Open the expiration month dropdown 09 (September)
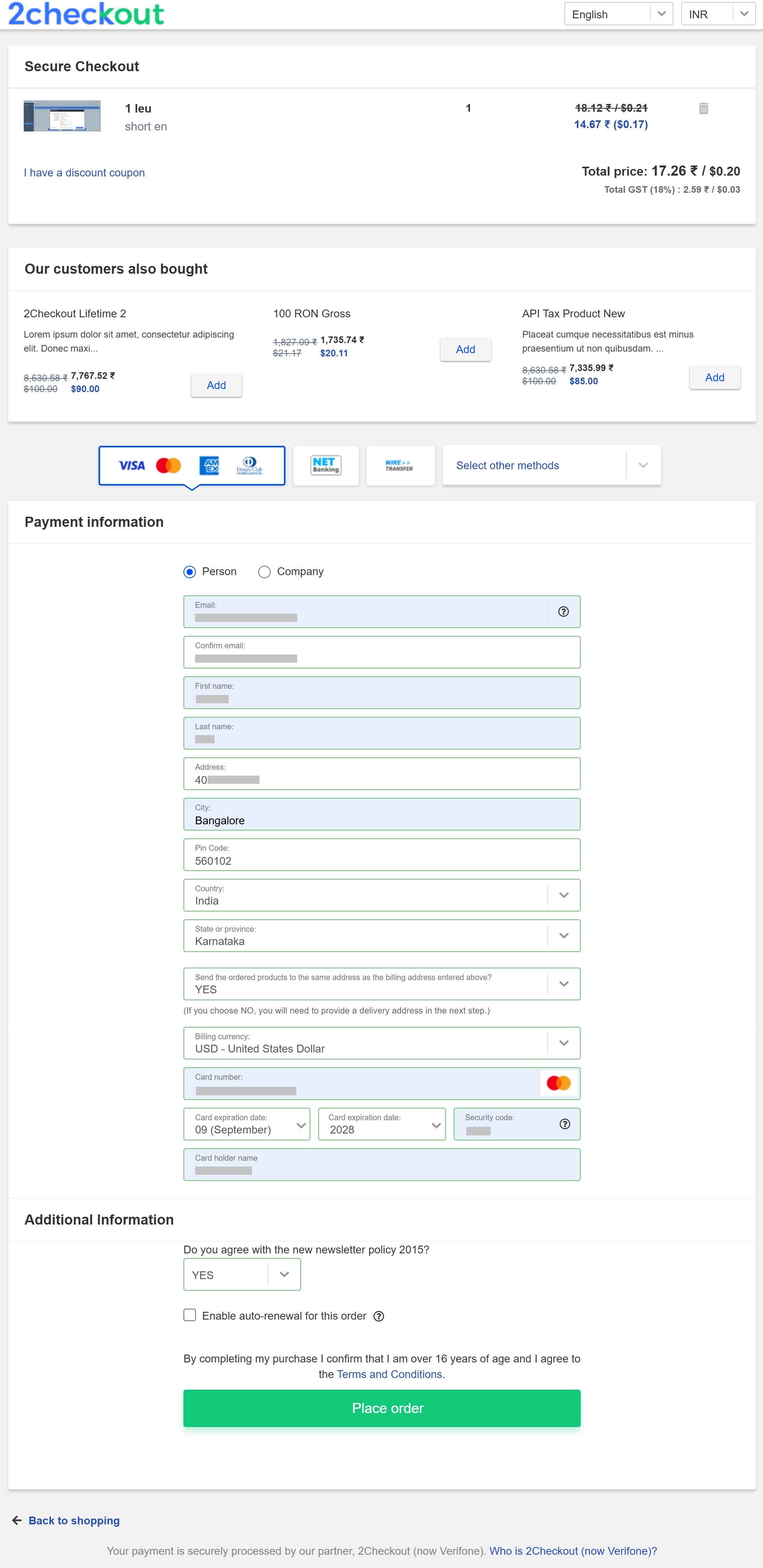 coord(247,1124)
